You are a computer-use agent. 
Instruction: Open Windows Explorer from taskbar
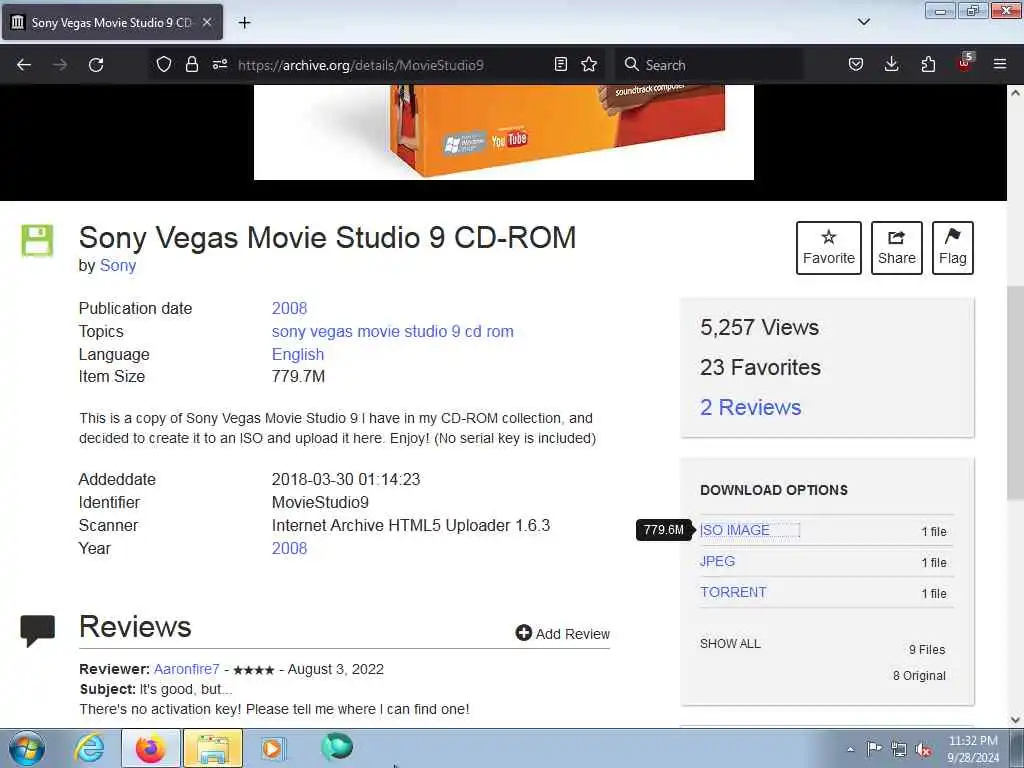point(213,748)
